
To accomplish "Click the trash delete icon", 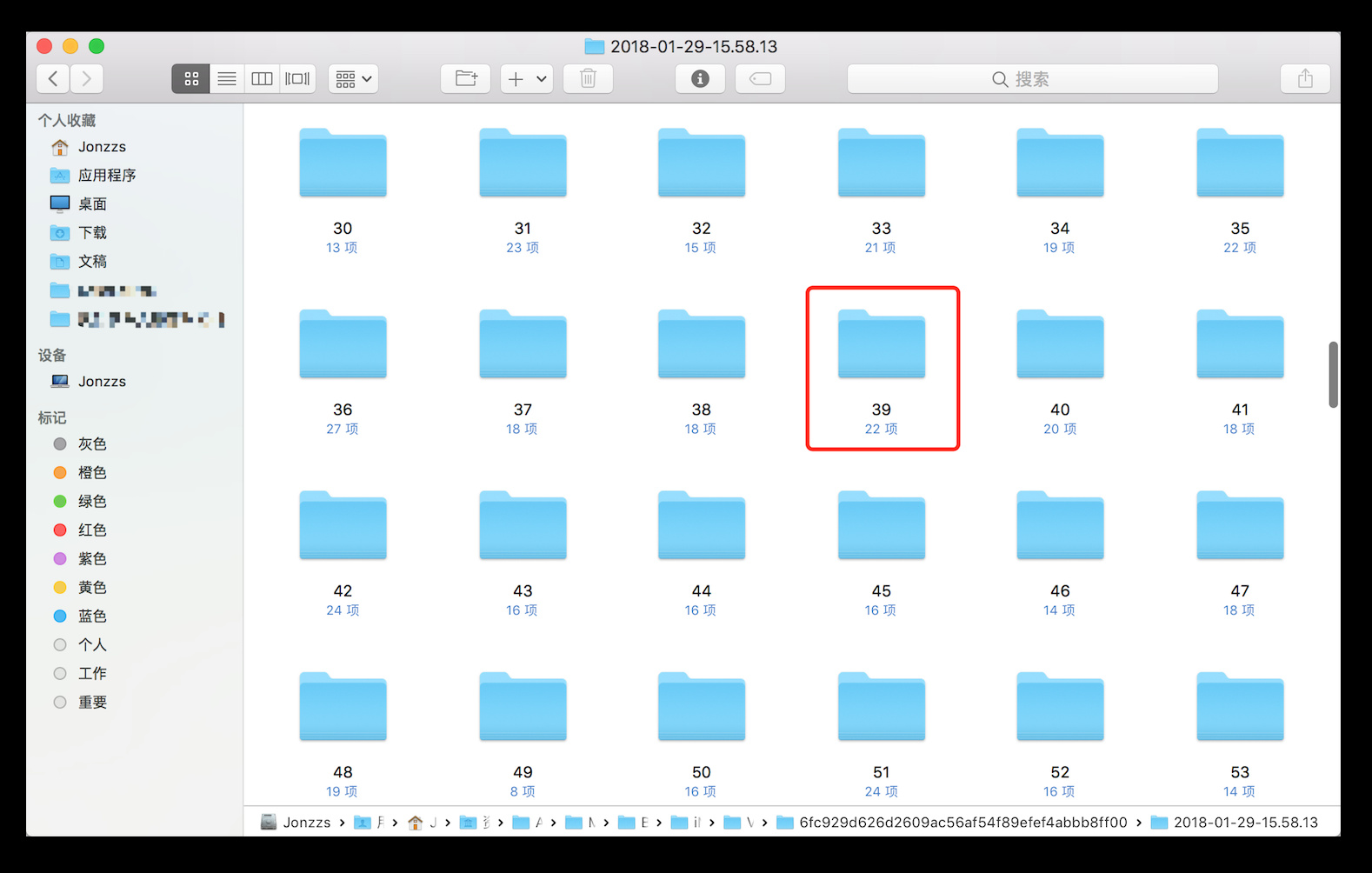I will point(588,79).
